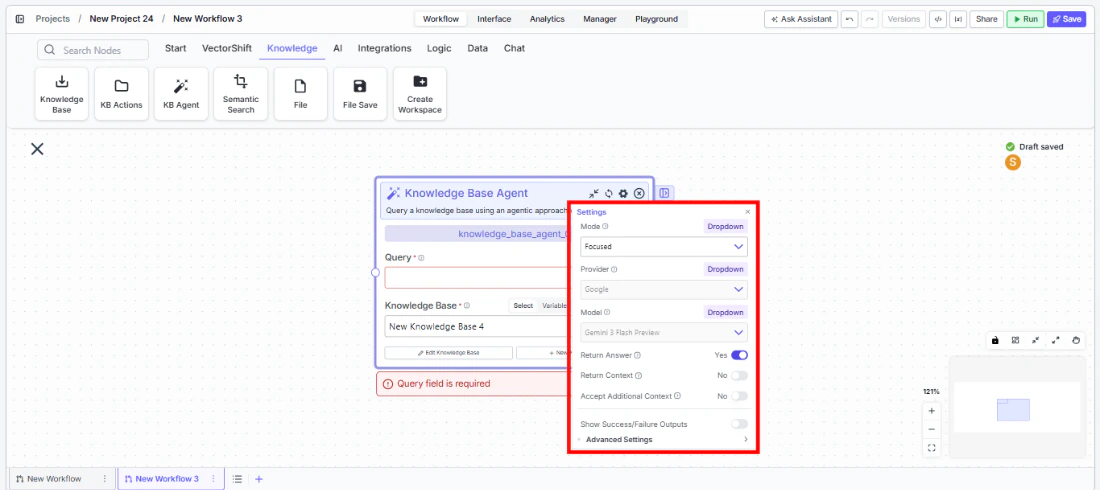Open the variables bracket icon

(x=958, y=19)
